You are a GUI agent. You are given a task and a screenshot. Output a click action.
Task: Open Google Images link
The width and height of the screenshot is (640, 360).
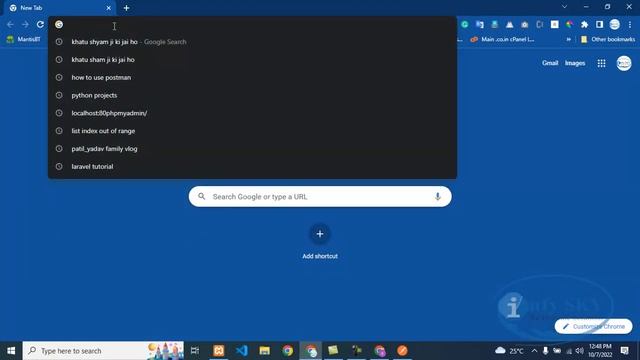(575, 63)
